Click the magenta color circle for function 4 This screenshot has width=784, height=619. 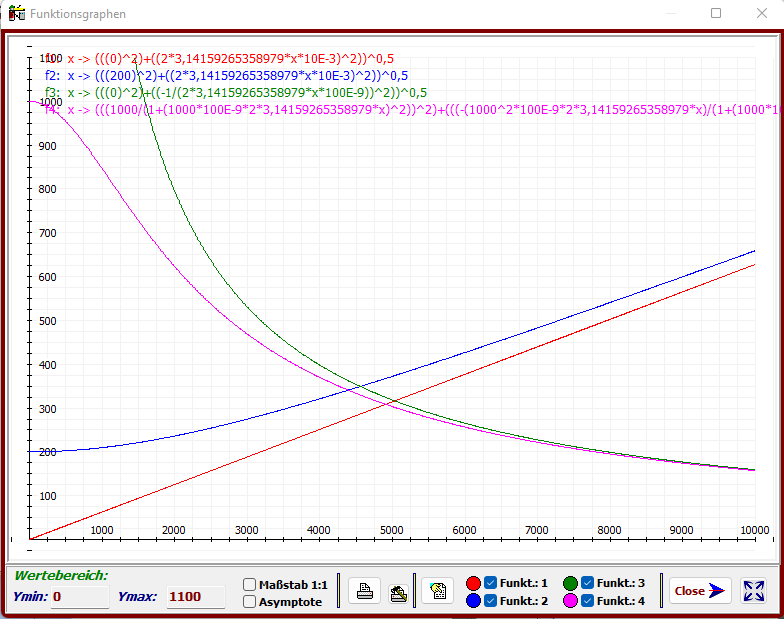click(x=571, y=601)
